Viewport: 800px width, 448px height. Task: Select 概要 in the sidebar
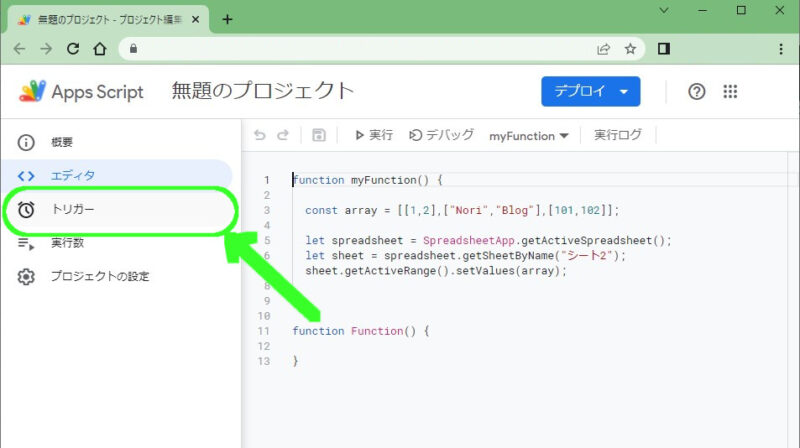tap(62, 142)
